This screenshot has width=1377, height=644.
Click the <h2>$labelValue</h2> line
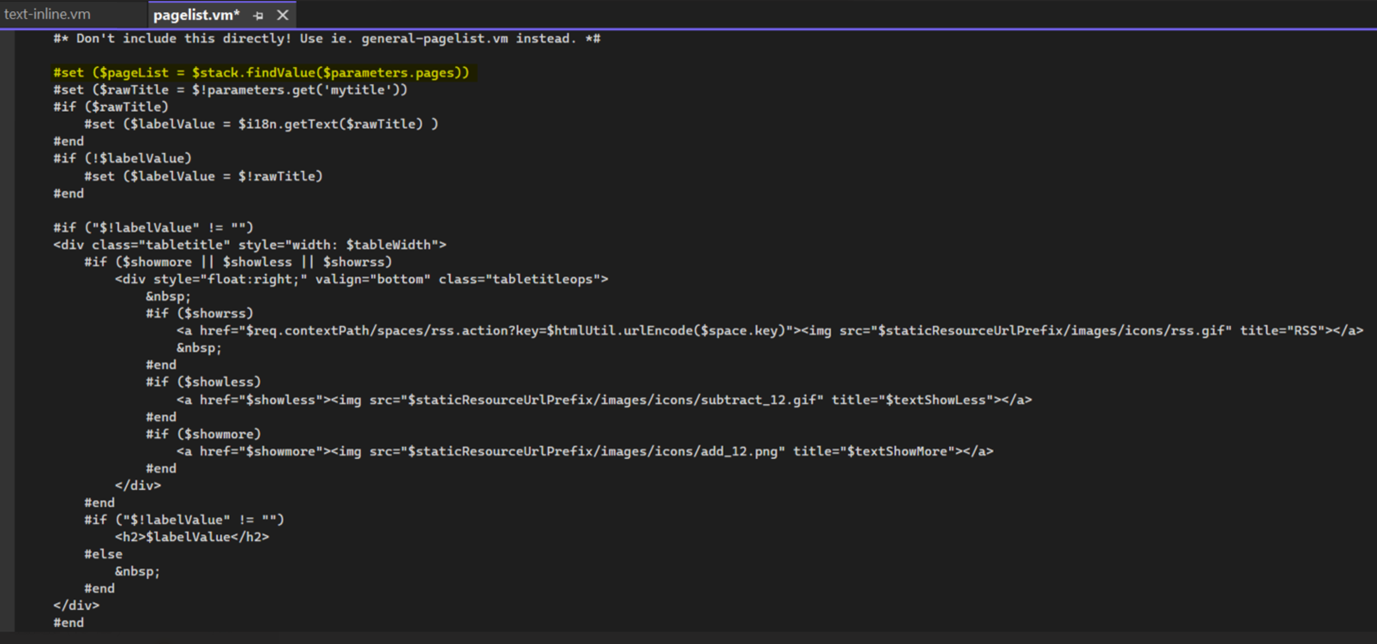[x=192, y=537]
